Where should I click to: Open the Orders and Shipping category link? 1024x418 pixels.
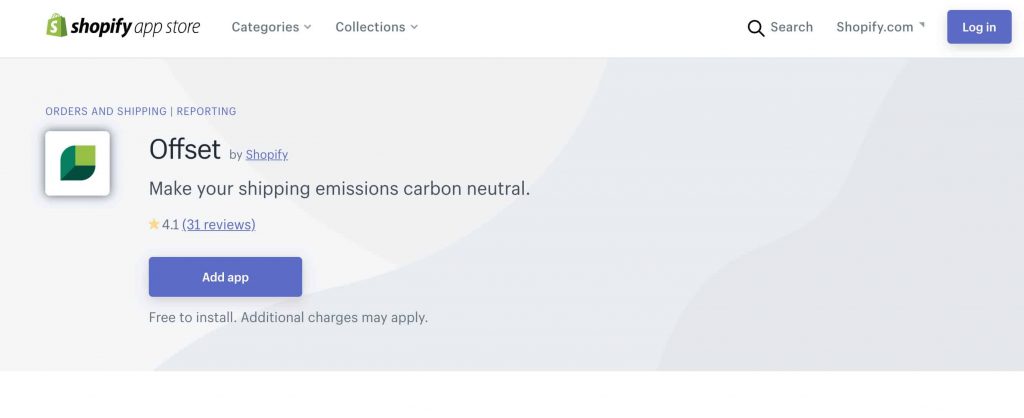[x=106, y=111]
